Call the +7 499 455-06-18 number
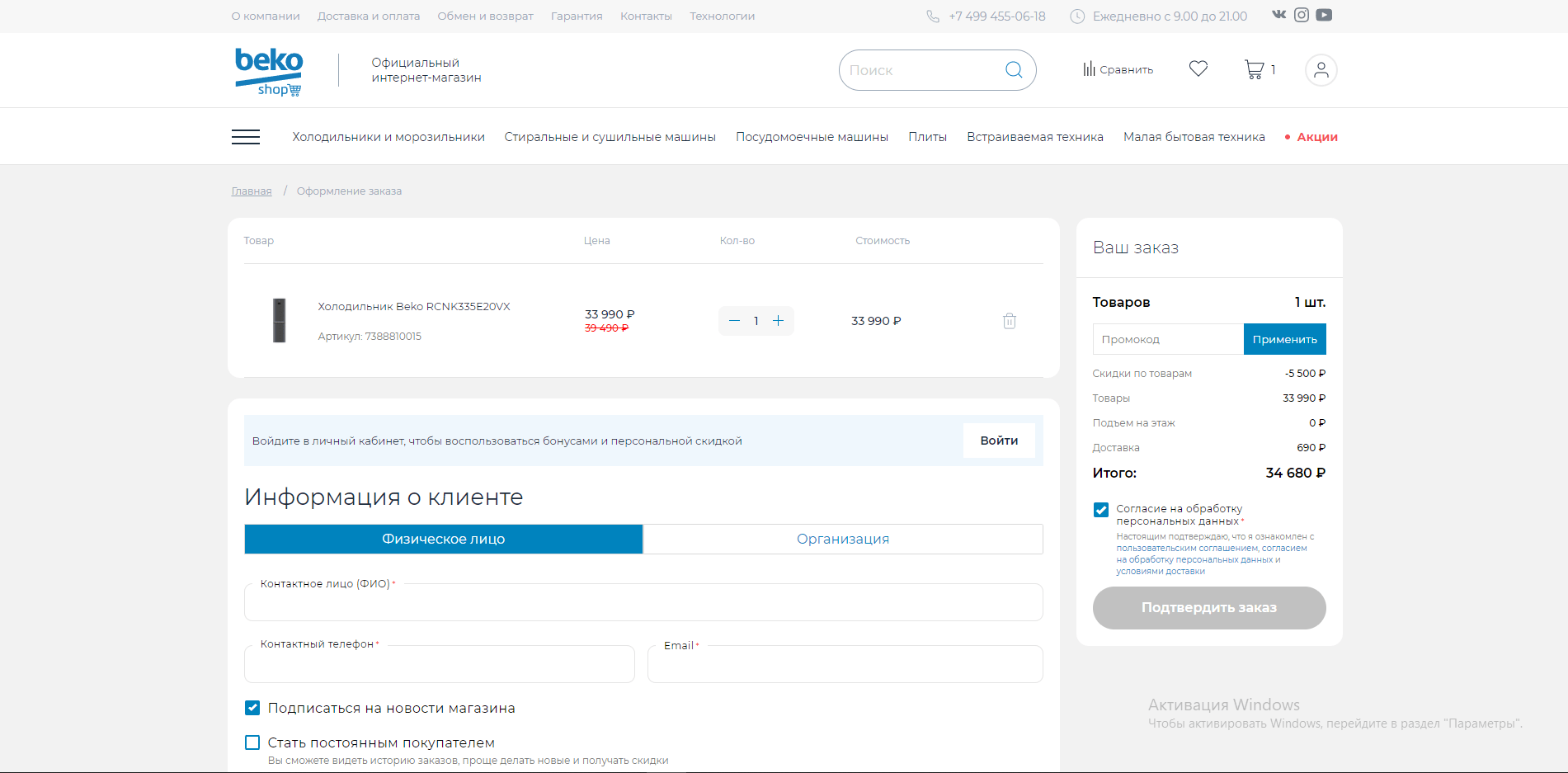This screenshot has width=1568, height=773. [x=997, y=16]
